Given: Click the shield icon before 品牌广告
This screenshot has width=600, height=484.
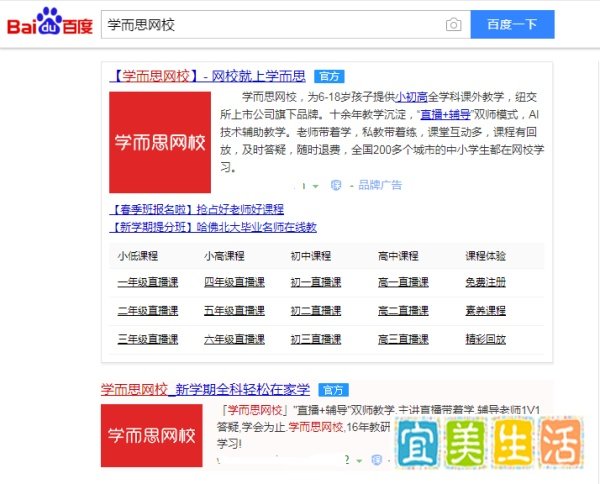Looking at the screenshot, I should tap(336, 186).
